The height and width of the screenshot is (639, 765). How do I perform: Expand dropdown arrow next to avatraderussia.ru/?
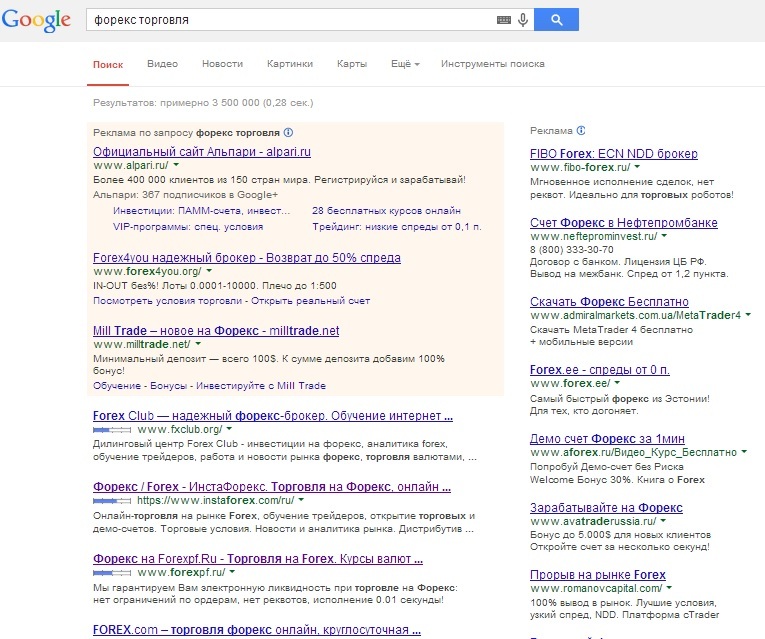tap(663, 521)
